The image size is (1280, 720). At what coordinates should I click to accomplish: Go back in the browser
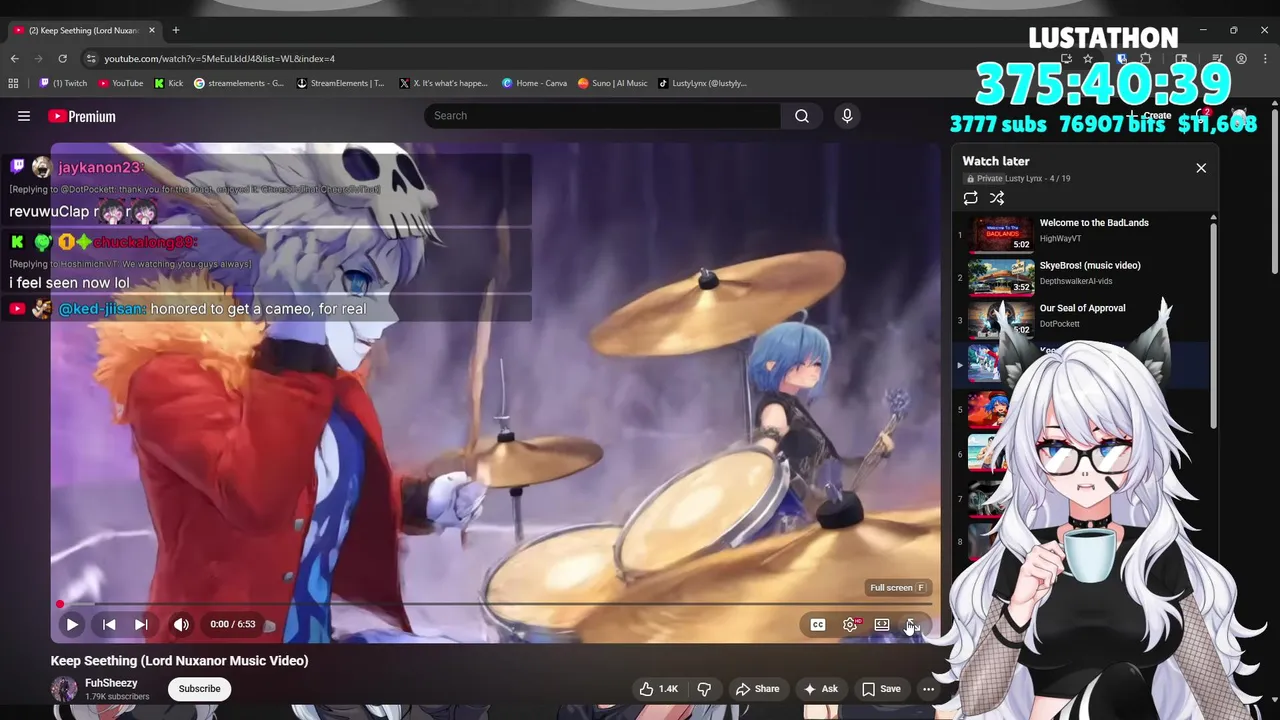coord(14,59)
